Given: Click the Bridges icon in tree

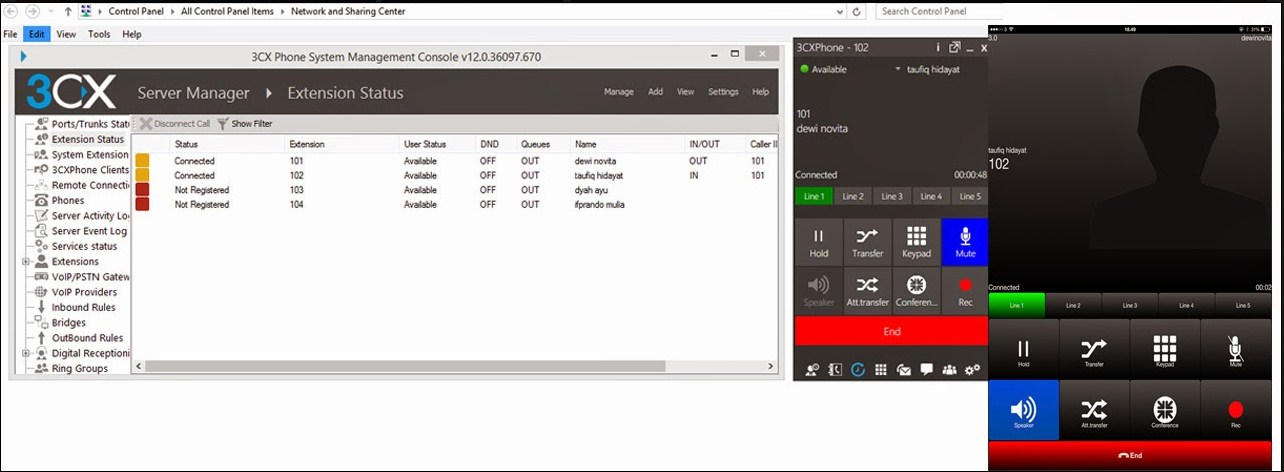Looking at the screenshot, I should tap(41, 323).
